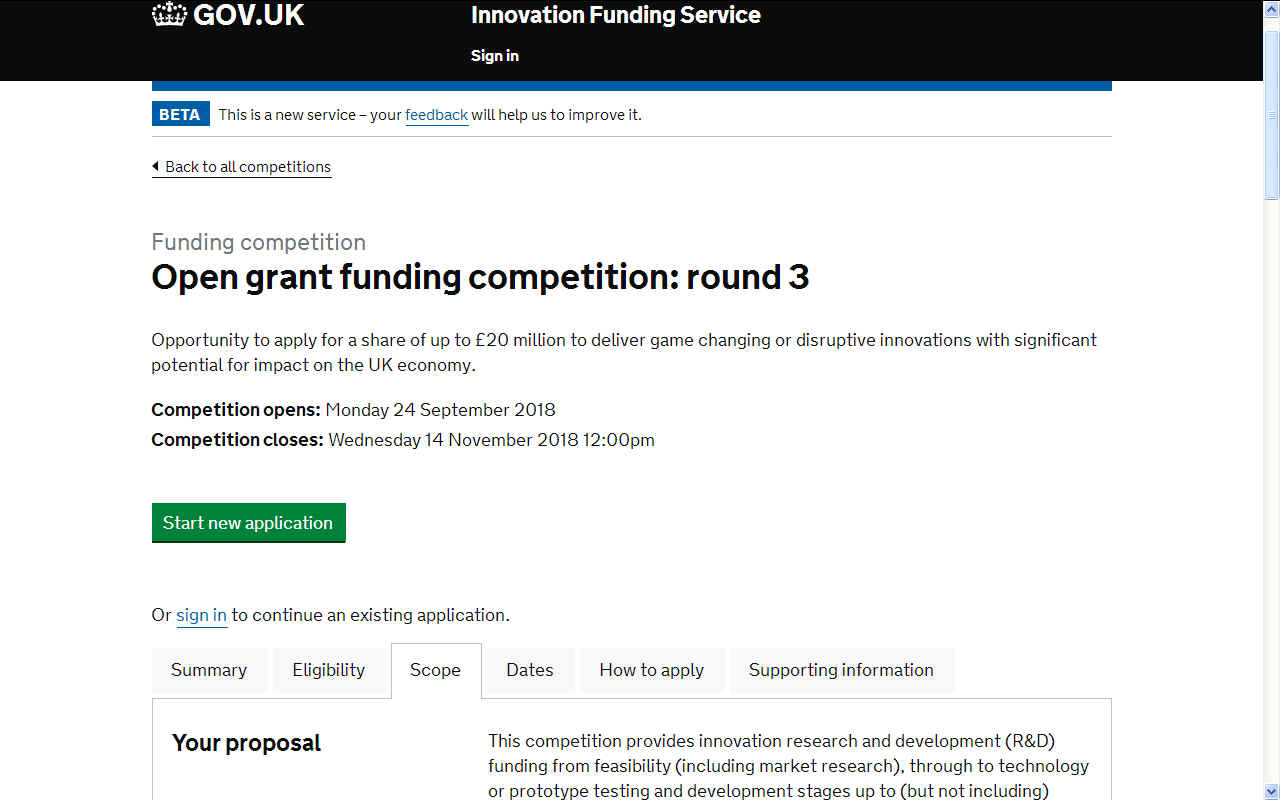Open the GOV.UK homepage link
This screenshot has height=800, width=1280.
point(228,15)
